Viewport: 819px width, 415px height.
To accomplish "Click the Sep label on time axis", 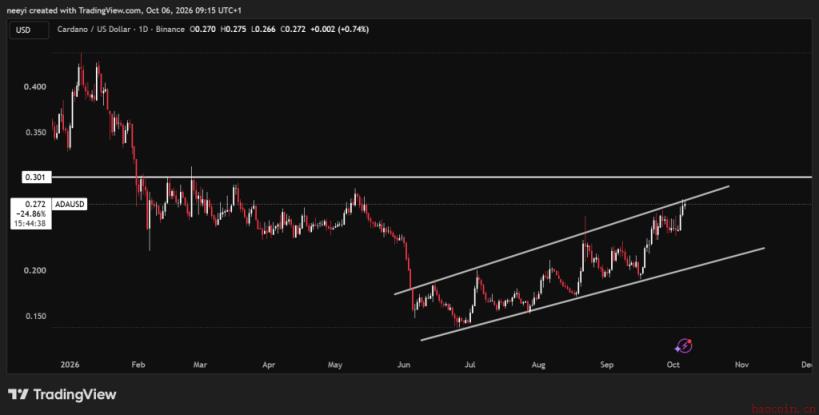I will 606,365.
